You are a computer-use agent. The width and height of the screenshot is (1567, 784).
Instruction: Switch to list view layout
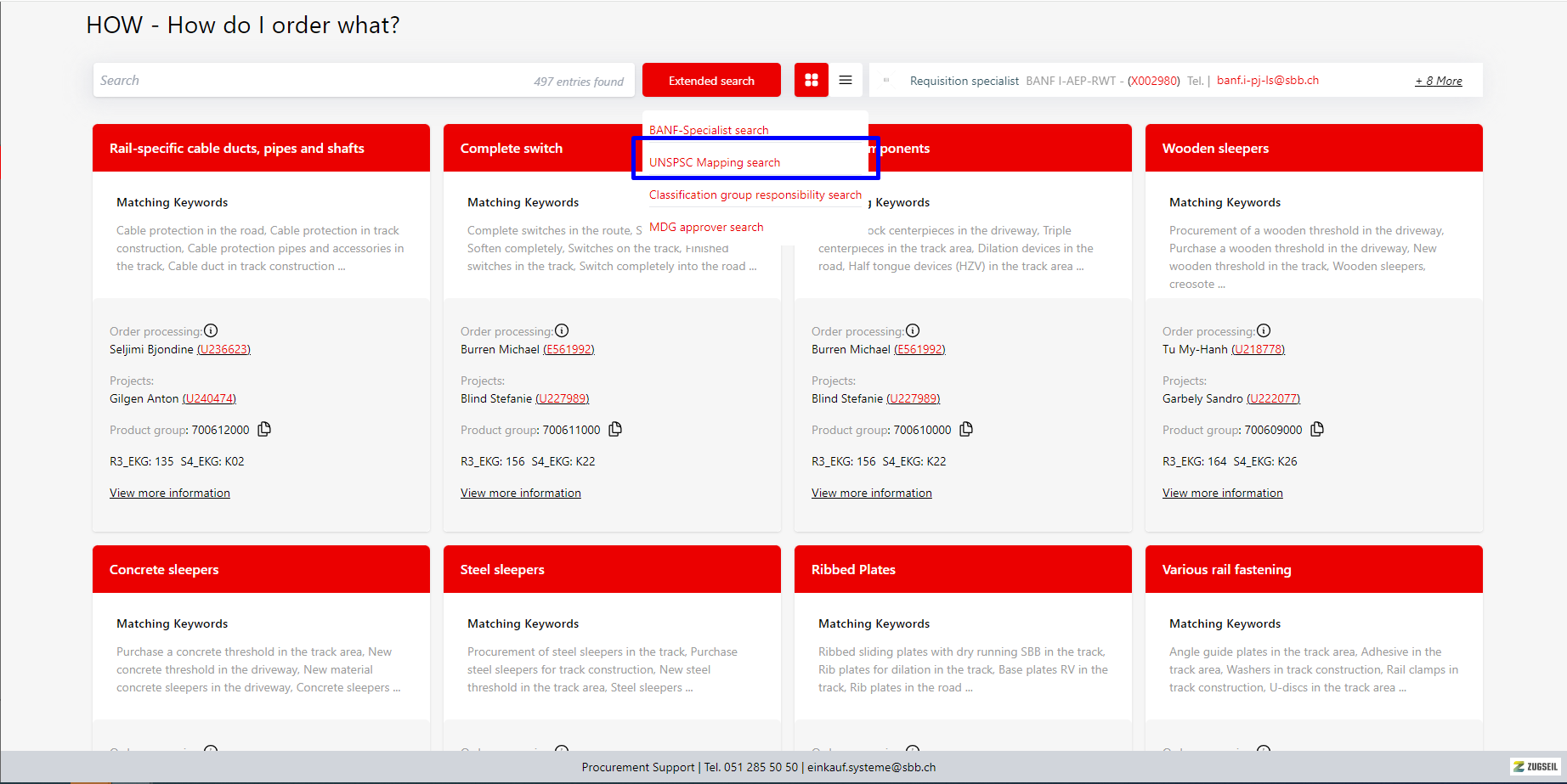(846, 80)
